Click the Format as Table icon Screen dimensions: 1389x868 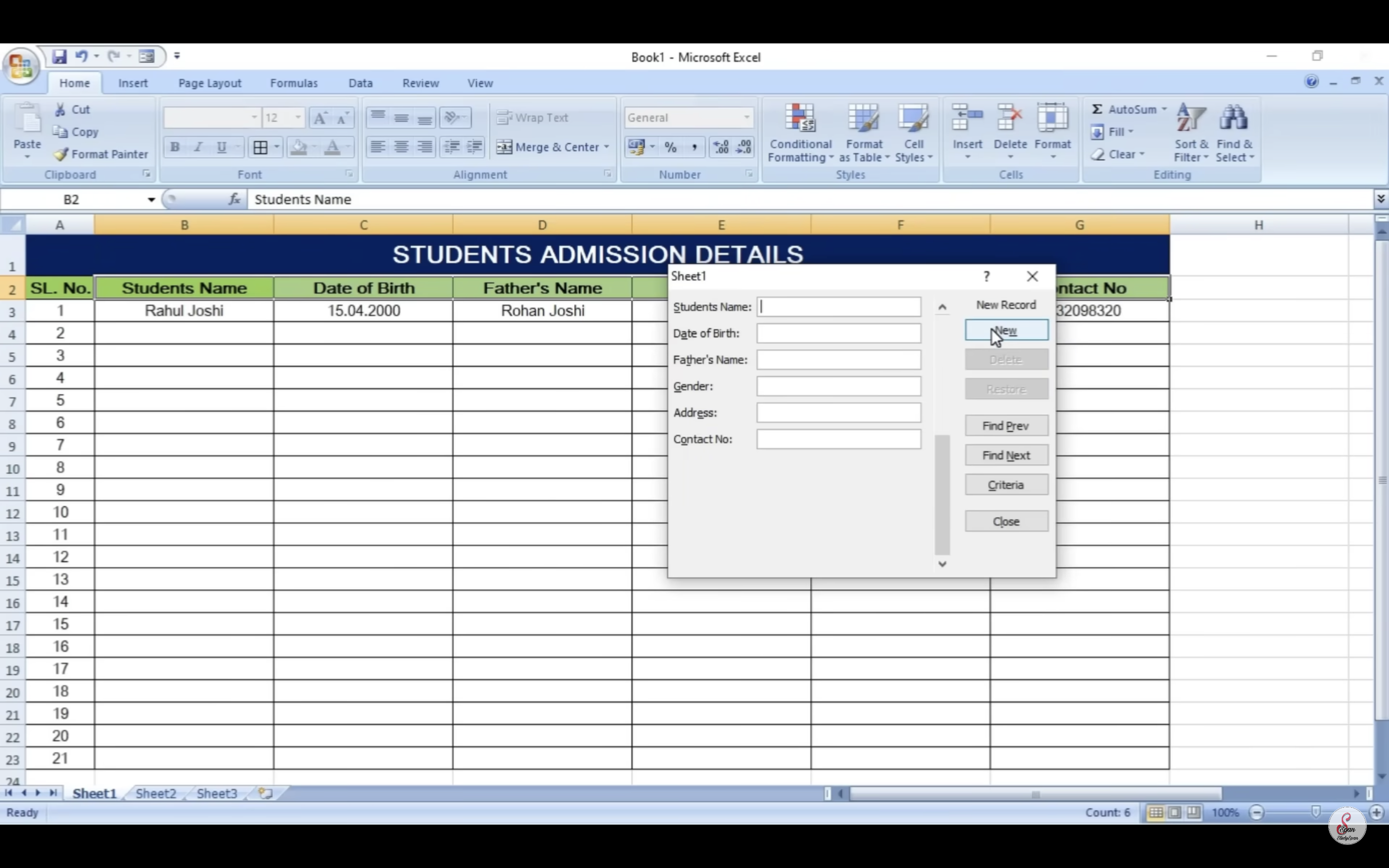coord(863,118)
